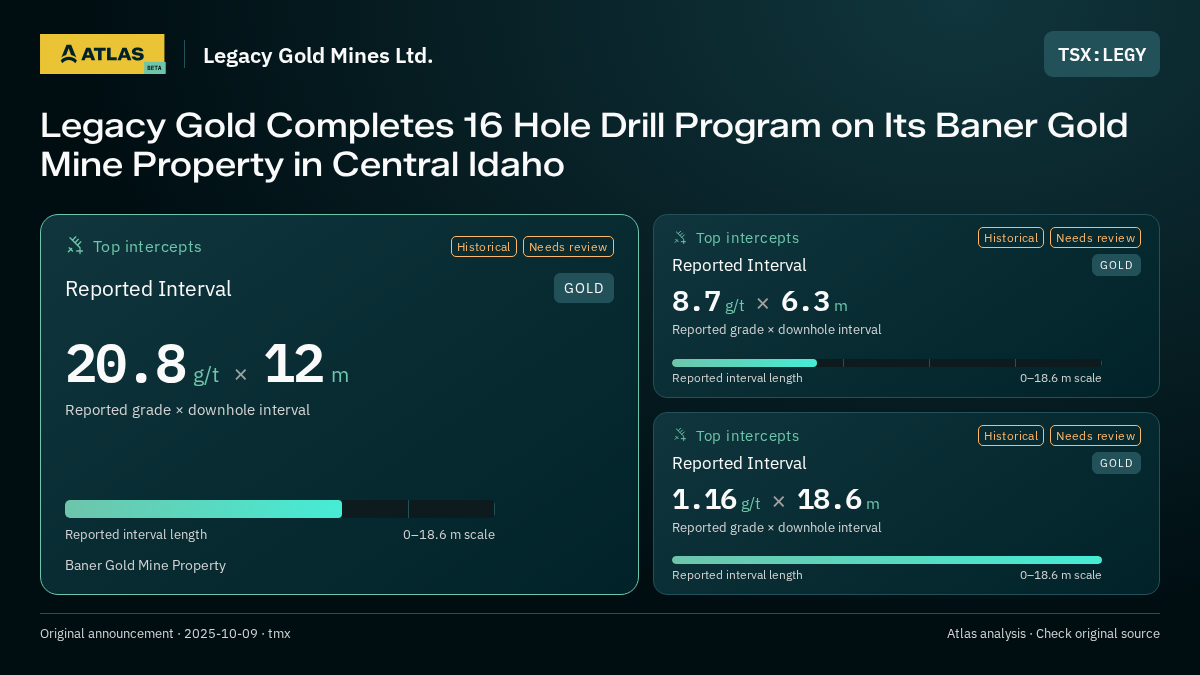Click Top intercepts label in the 1.16 g/t card
The width and height of the screenshot is (1200, 675).
point(747,436)
